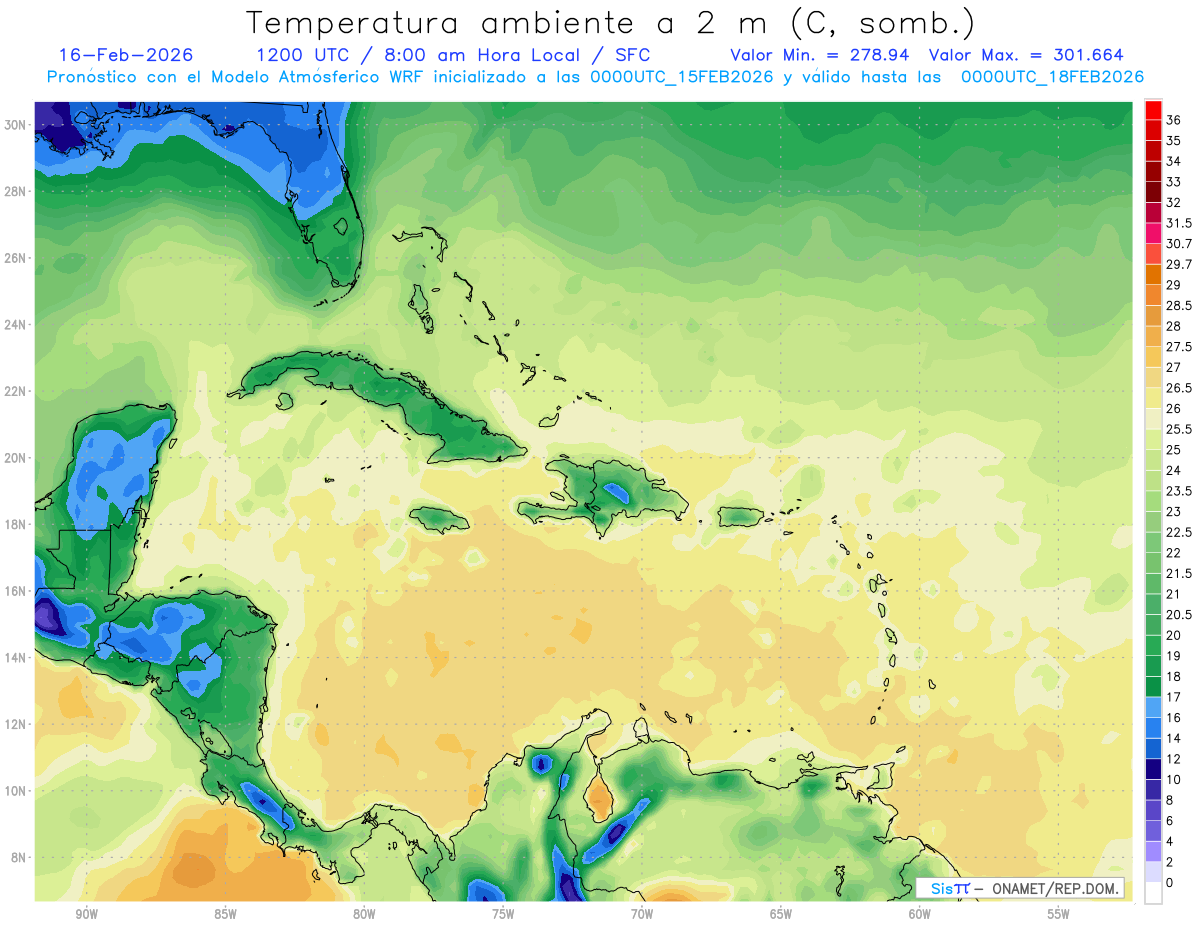This screenshot has width=1200, height=927.
Task: Click '1200 UTC / 8:00 am Hora Local / SFC'
Action: (453, 55)
